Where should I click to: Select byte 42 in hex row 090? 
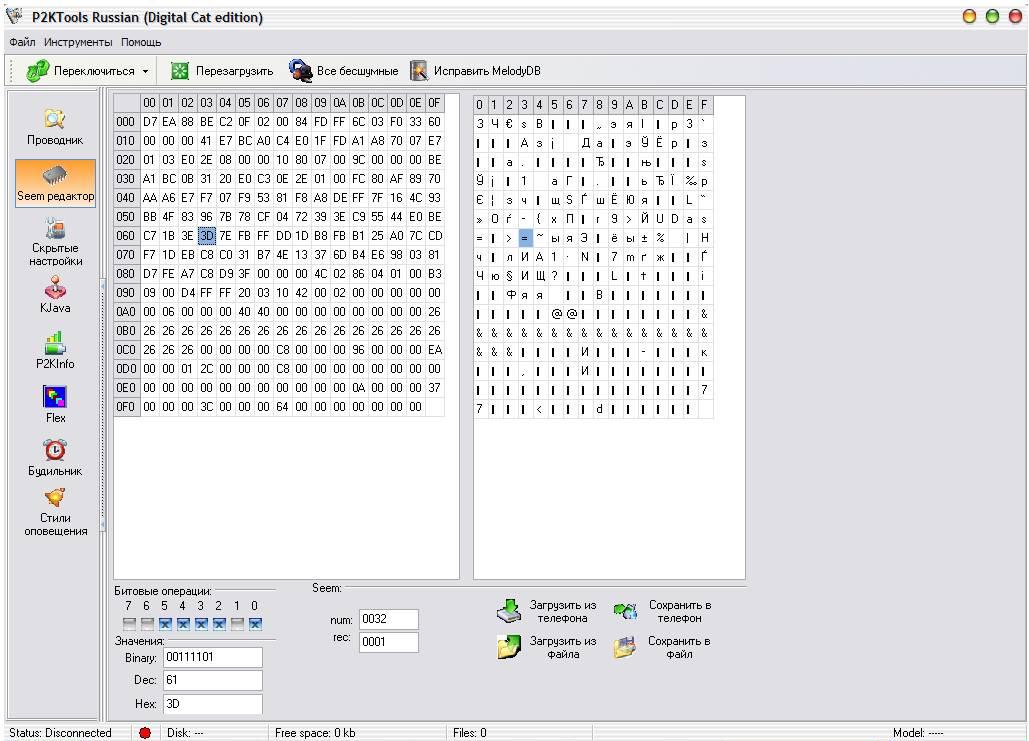(x=301, y=293)
